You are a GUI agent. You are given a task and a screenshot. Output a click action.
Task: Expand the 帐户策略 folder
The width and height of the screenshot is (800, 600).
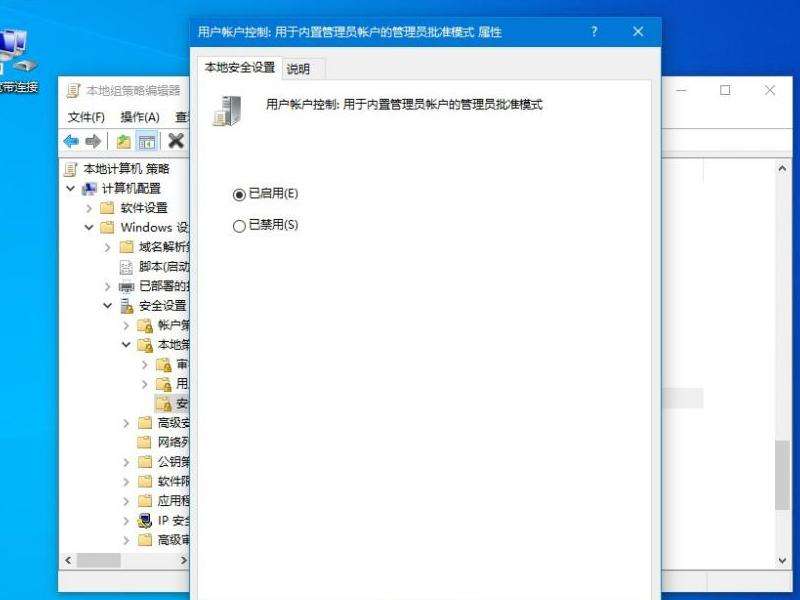126,325
